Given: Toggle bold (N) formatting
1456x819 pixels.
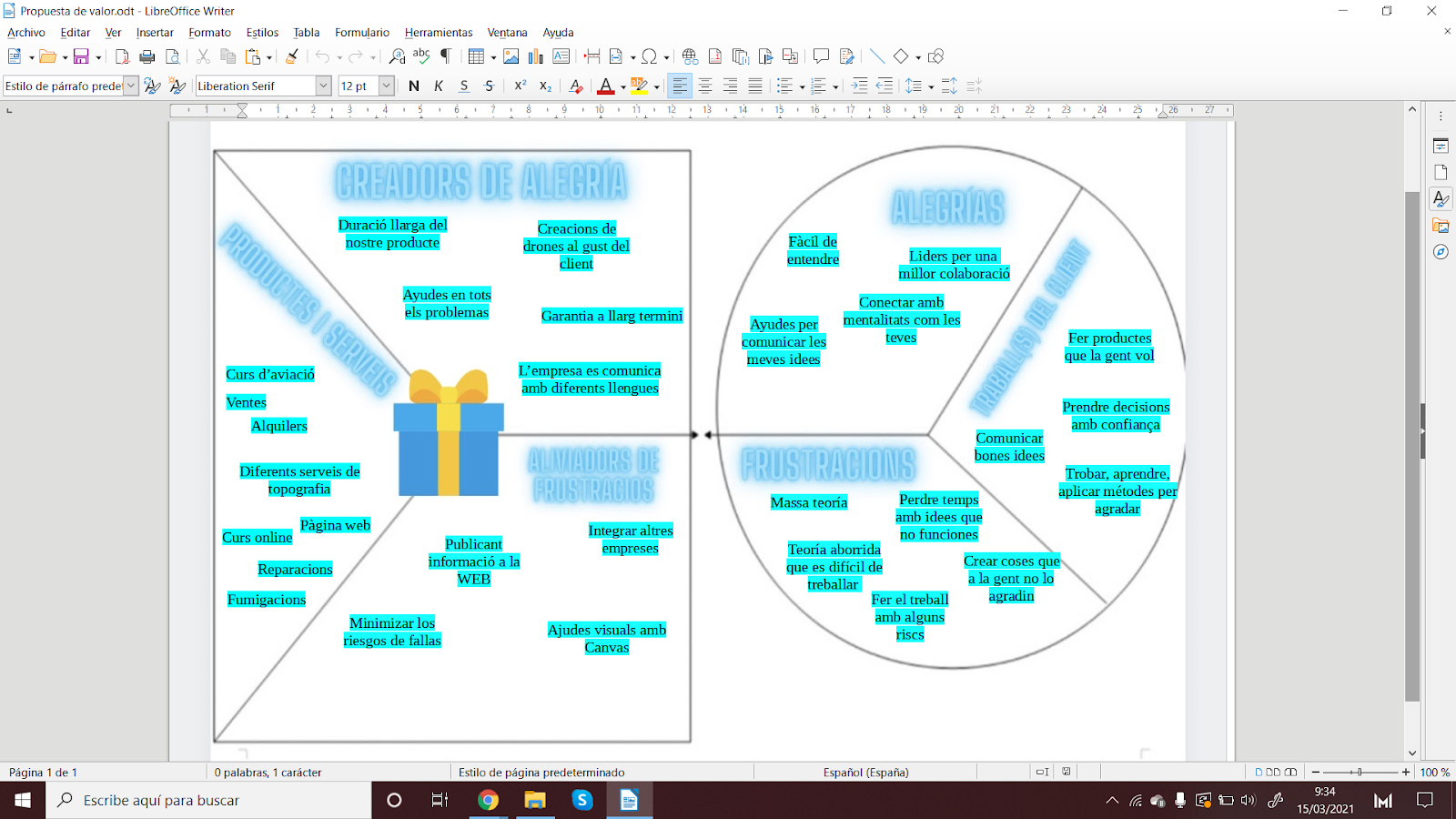Looking at the screenshot, I should tap(414, 86).
